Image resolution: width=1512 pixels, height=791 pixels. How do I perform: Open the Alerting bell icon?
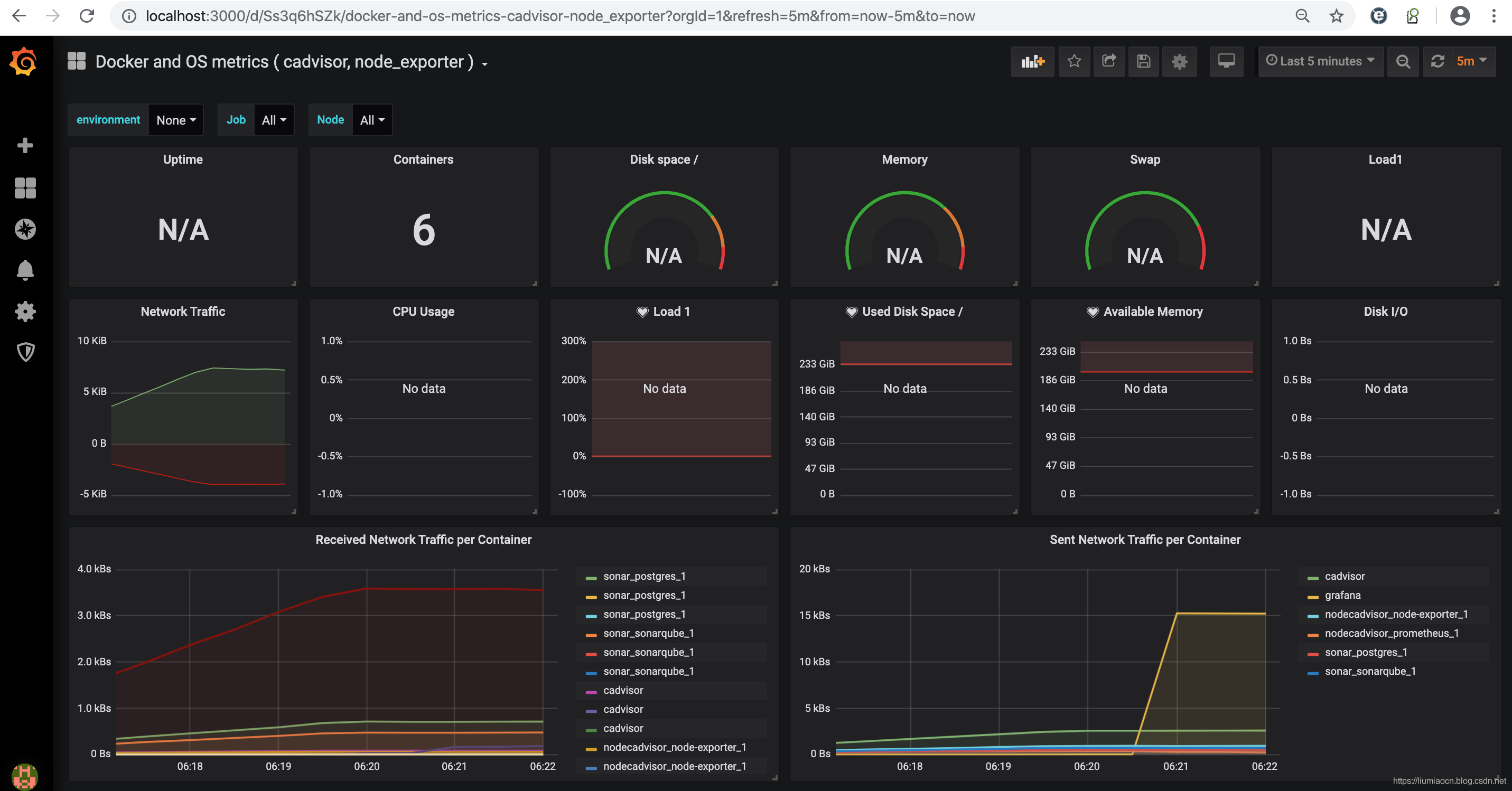pos(25,270)
